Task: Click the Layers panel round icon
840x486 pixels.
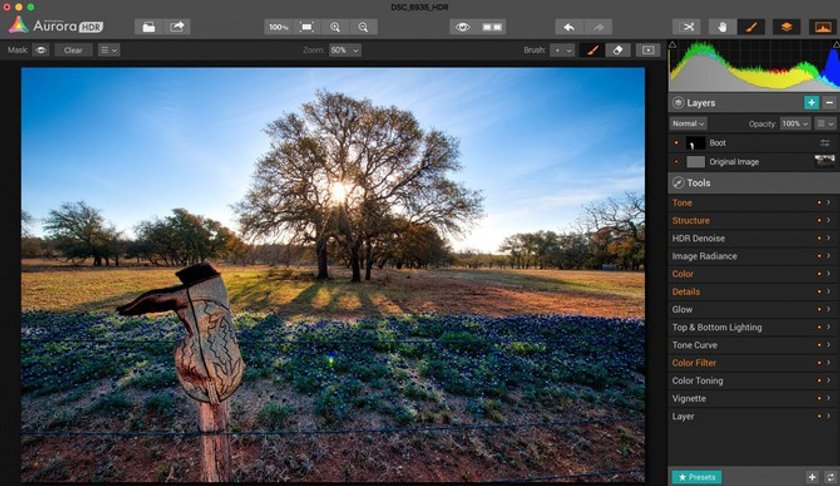Action: (x=678, y=103)
